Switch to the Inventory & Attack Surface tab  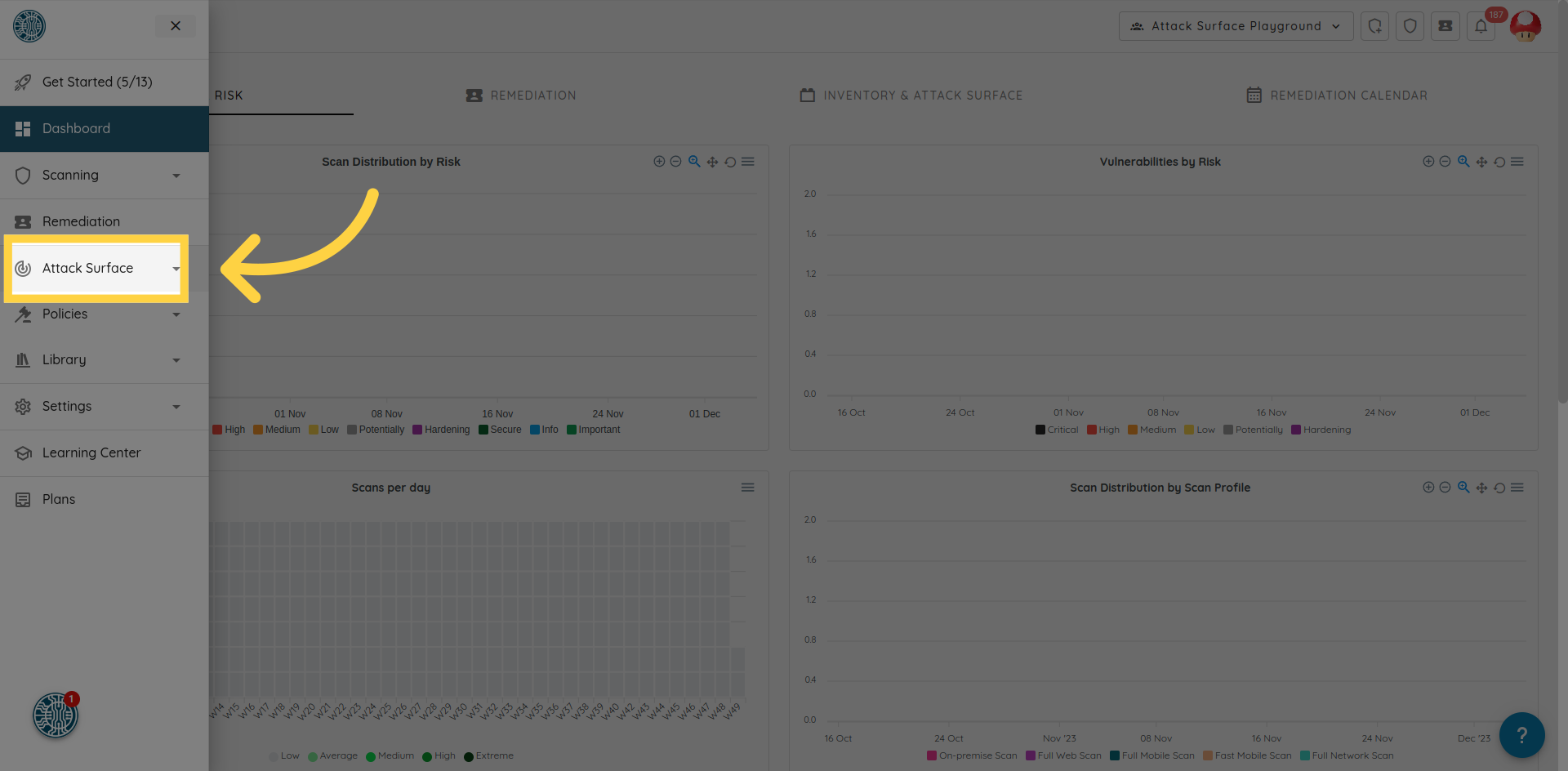click(x=911, y=96)
